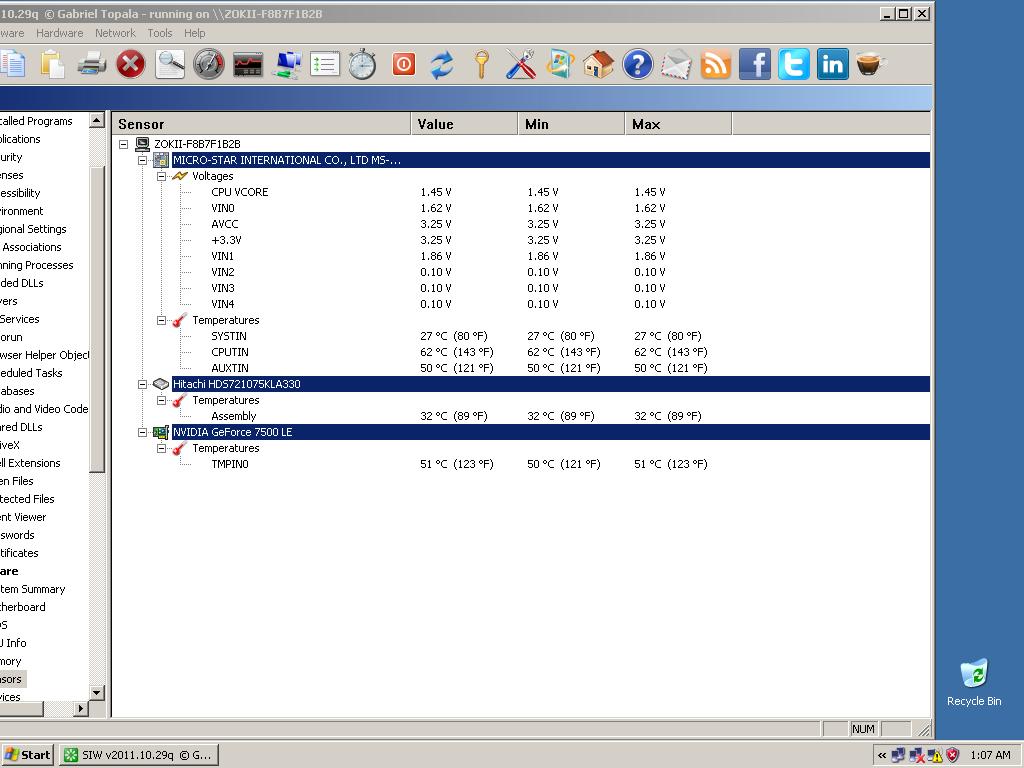The height and width of the screenshot is (768, 1024).
Task: Open the Help menu
Action: pyautogui.click(x=194, y=33)
